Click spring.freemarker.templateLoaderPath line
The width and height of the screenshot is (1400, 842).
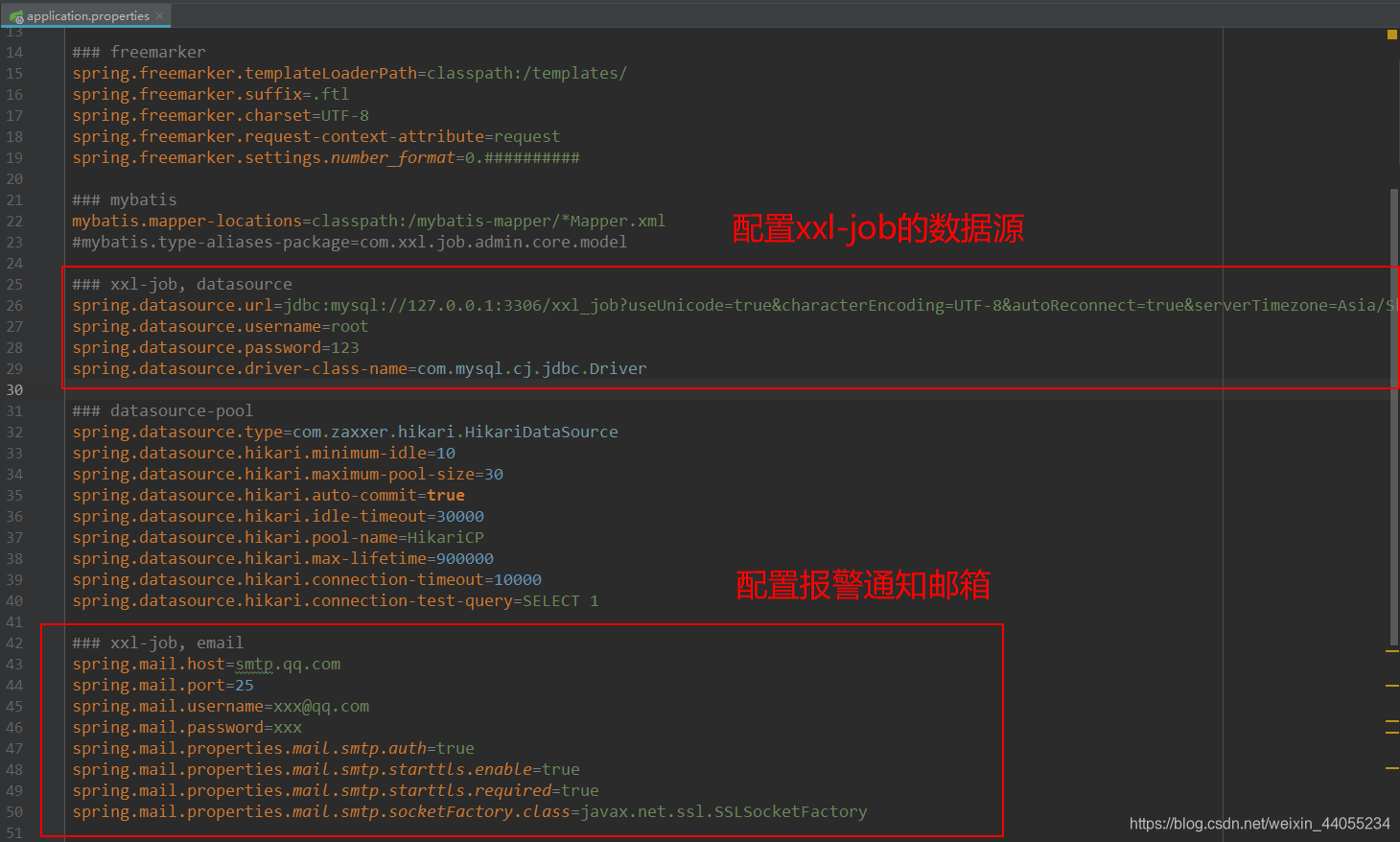(350, 73)
